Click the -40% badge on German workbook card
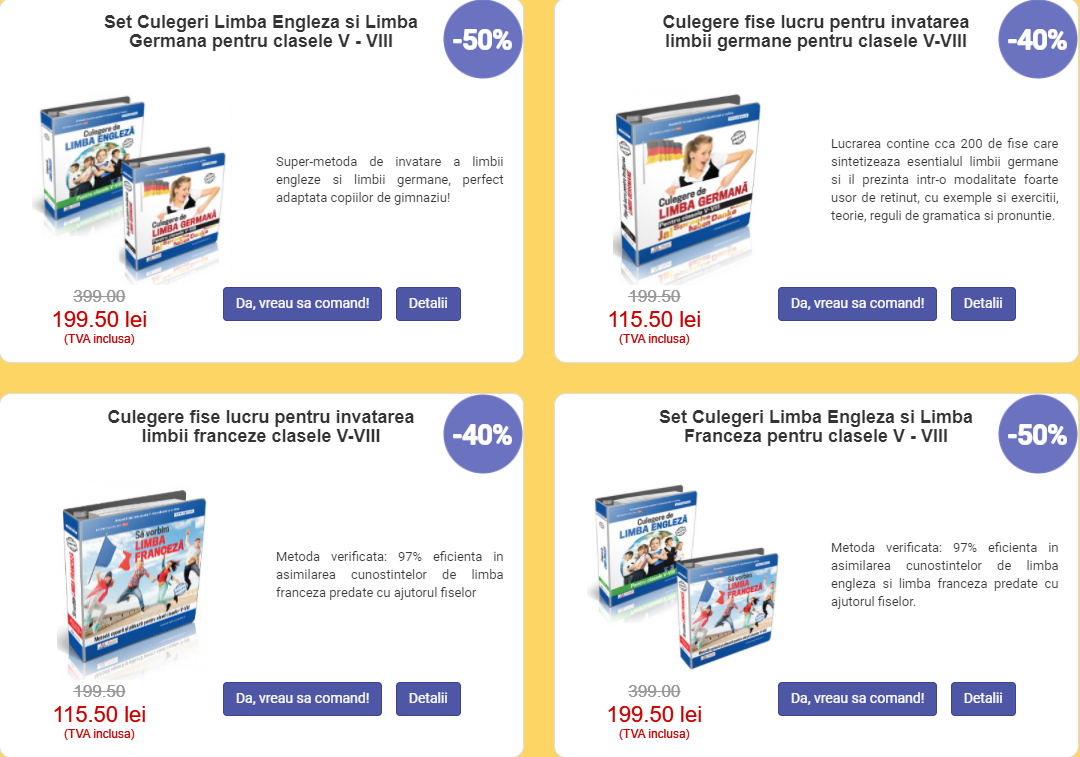 point(1037,39)
